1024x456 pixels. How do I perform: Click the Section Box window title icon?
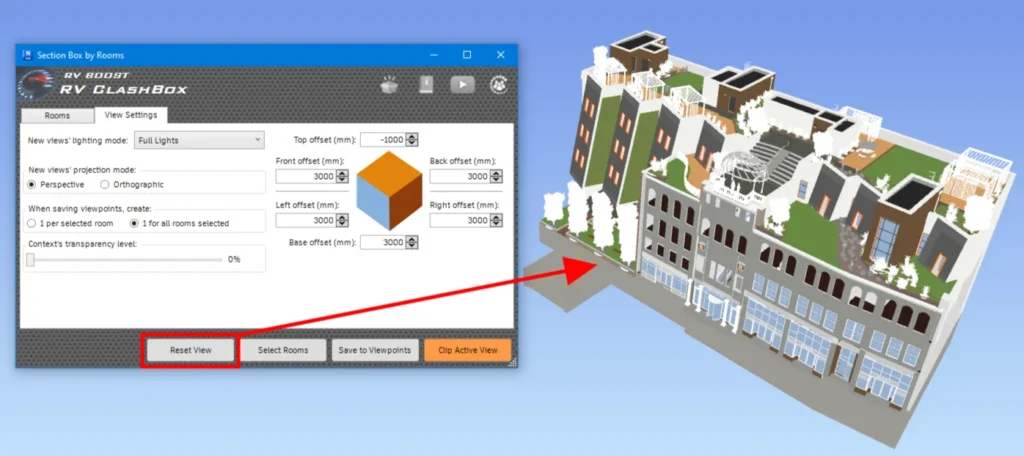coord(26,55)
